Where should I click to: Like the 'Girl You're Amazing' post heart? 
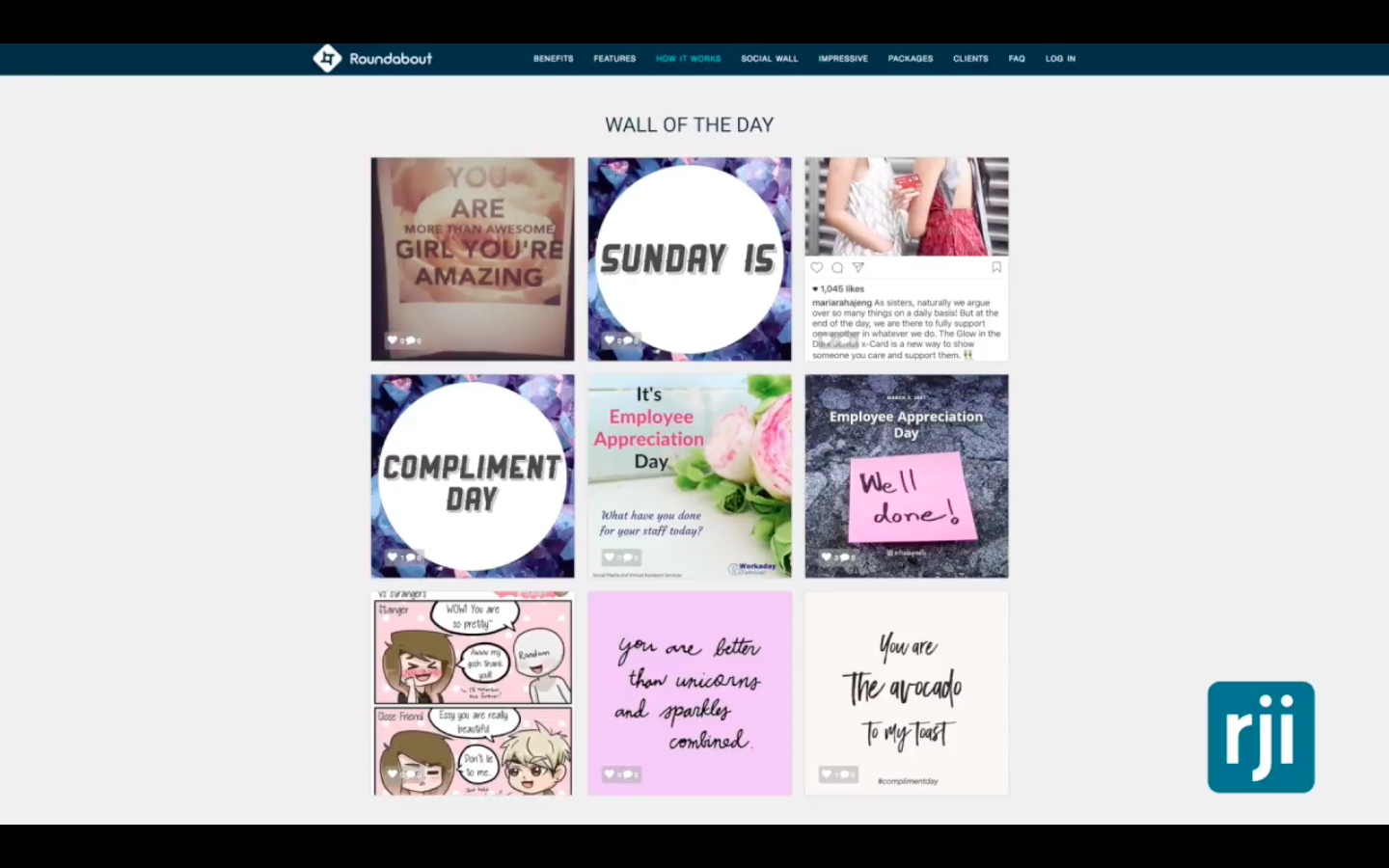point(393,340)
